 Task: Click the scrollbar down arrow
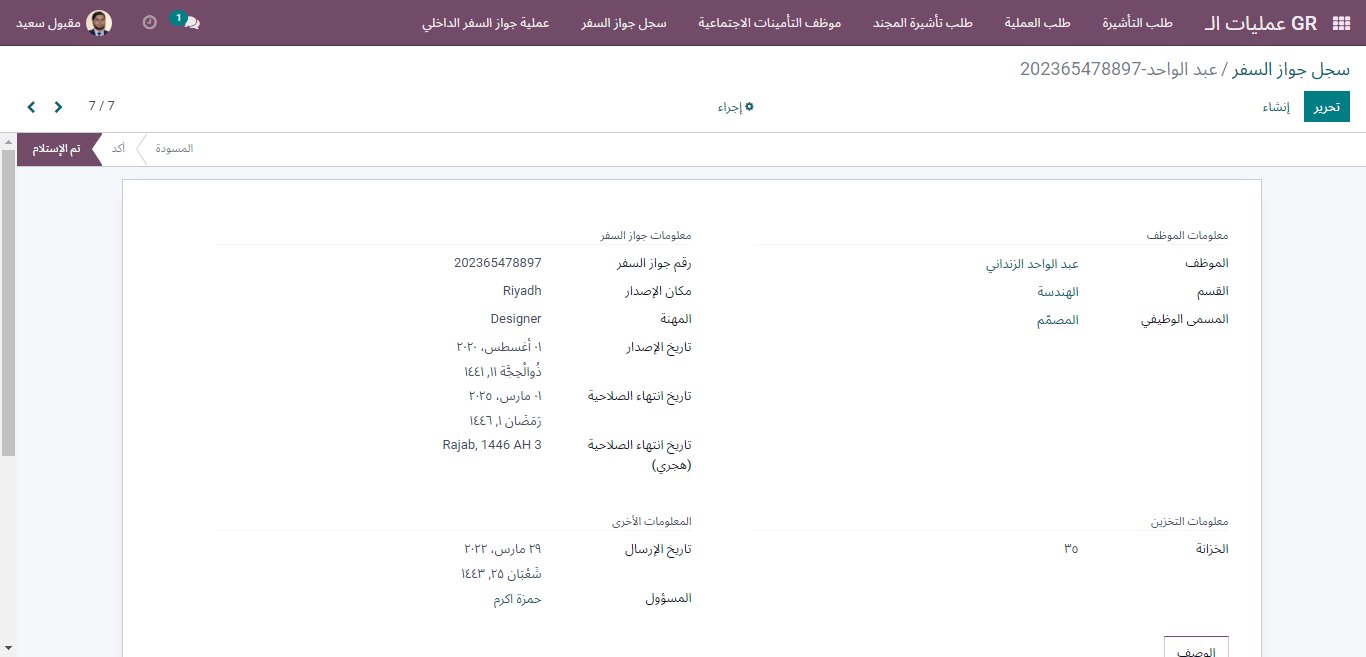tap(8, 648)
